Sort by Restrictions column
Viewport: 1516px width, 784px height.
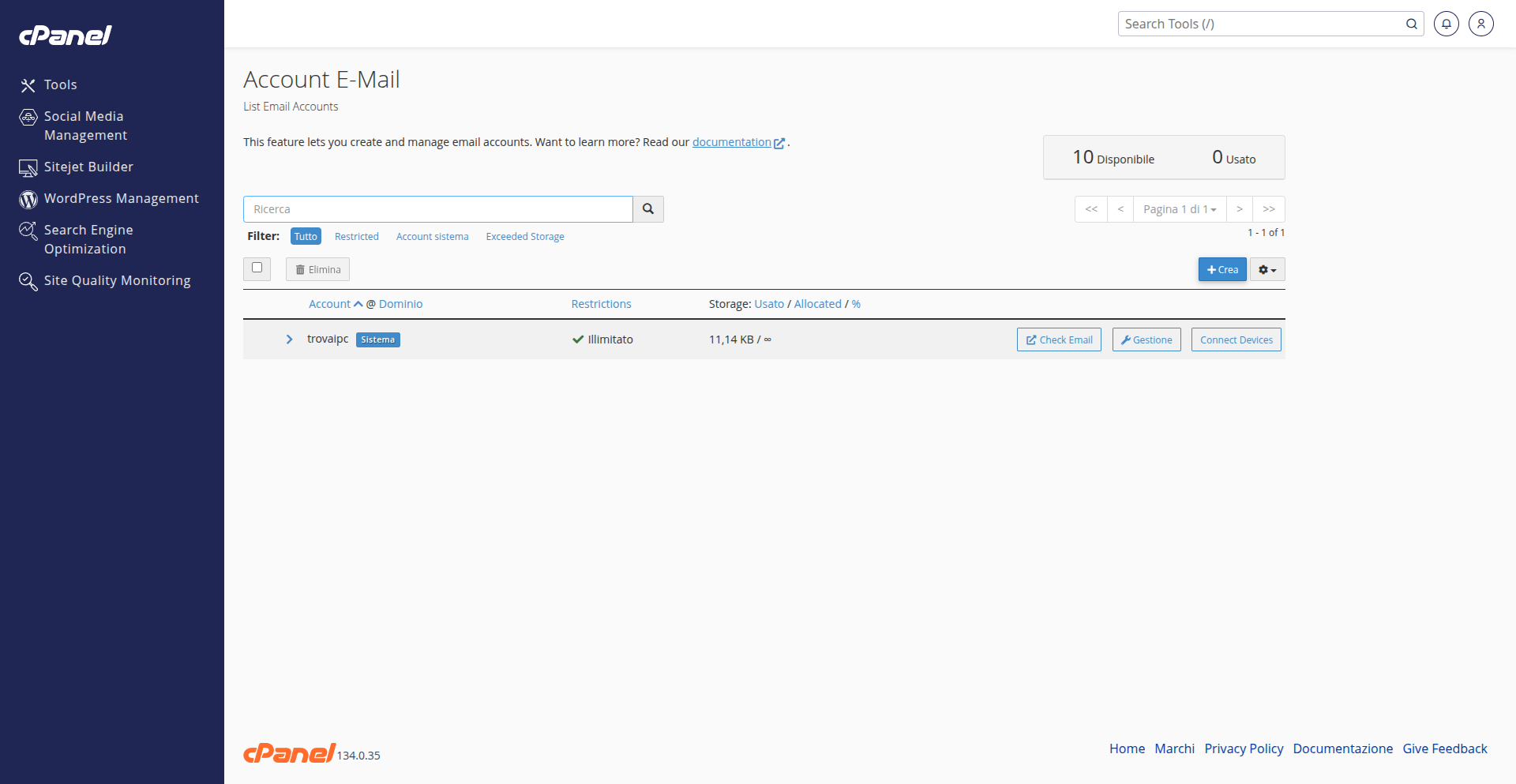coord(602,304)
